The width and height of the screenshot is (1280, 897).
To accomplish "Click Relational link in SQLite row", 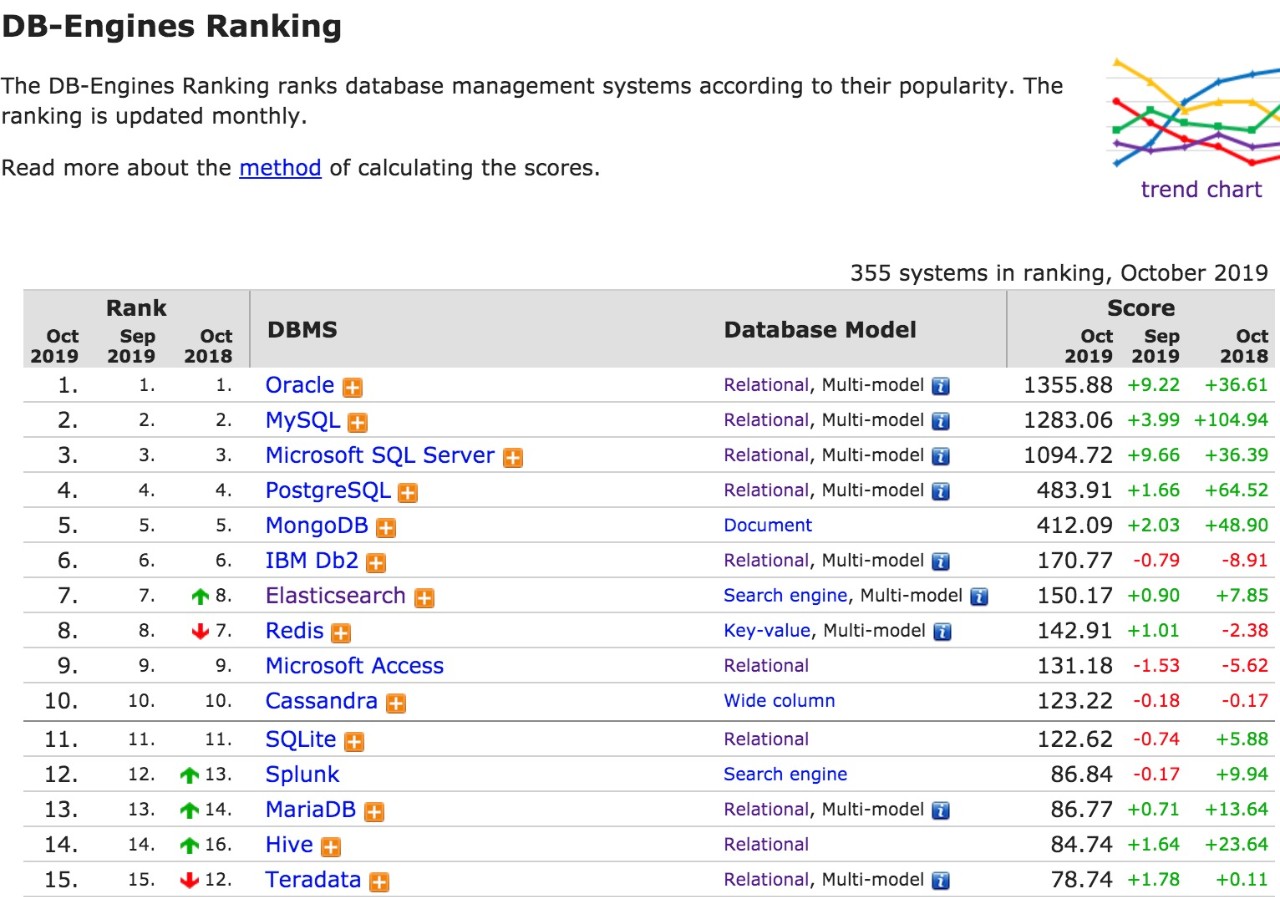I will 767,740.
